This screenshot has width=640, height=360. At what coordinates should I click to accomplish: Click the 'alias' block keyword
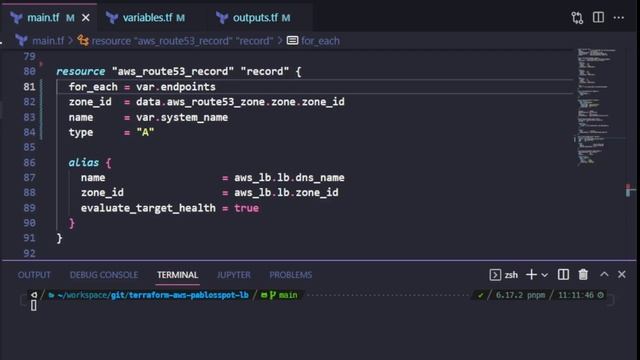click(84, 162)
